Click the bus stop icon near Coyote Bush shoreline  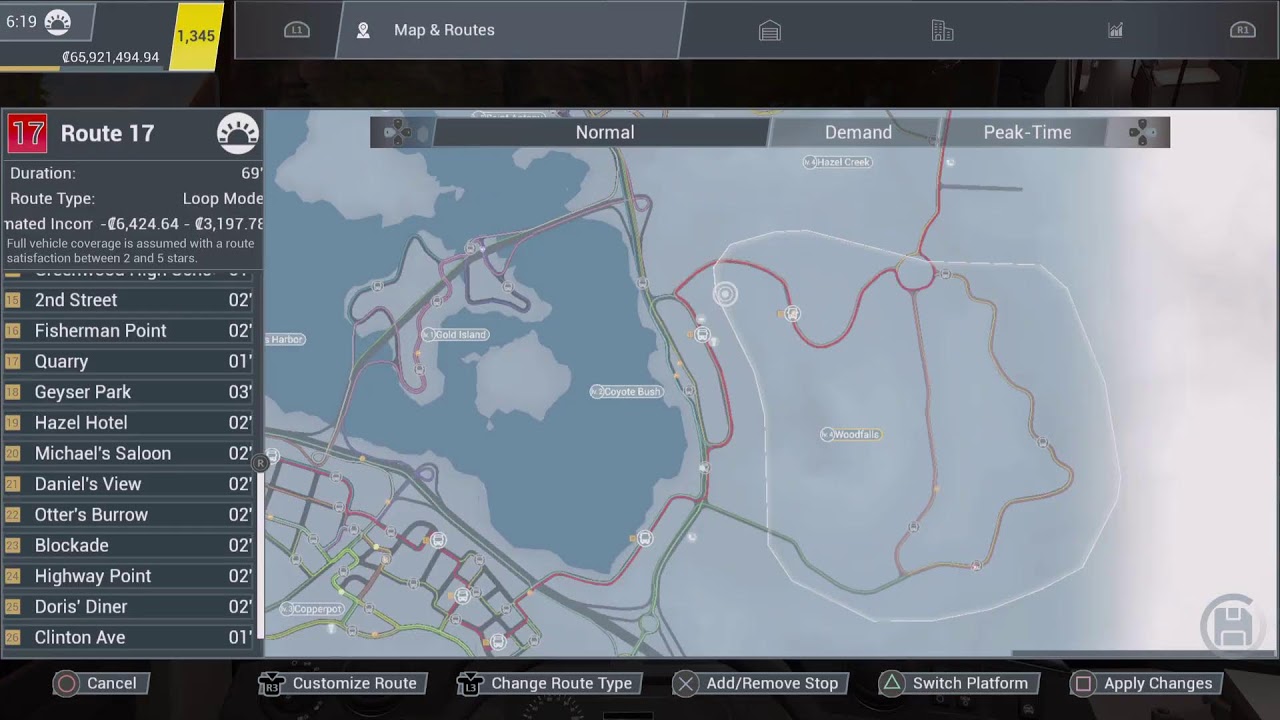(x=702, y=336)
